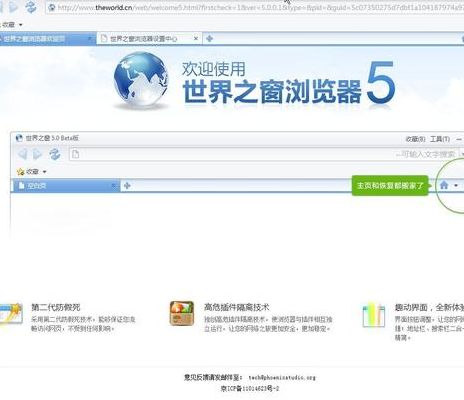This screenshot has width=464, height=400.
Task: Click the 高危插件隔离技术 heading
Action: coord(236,307)
